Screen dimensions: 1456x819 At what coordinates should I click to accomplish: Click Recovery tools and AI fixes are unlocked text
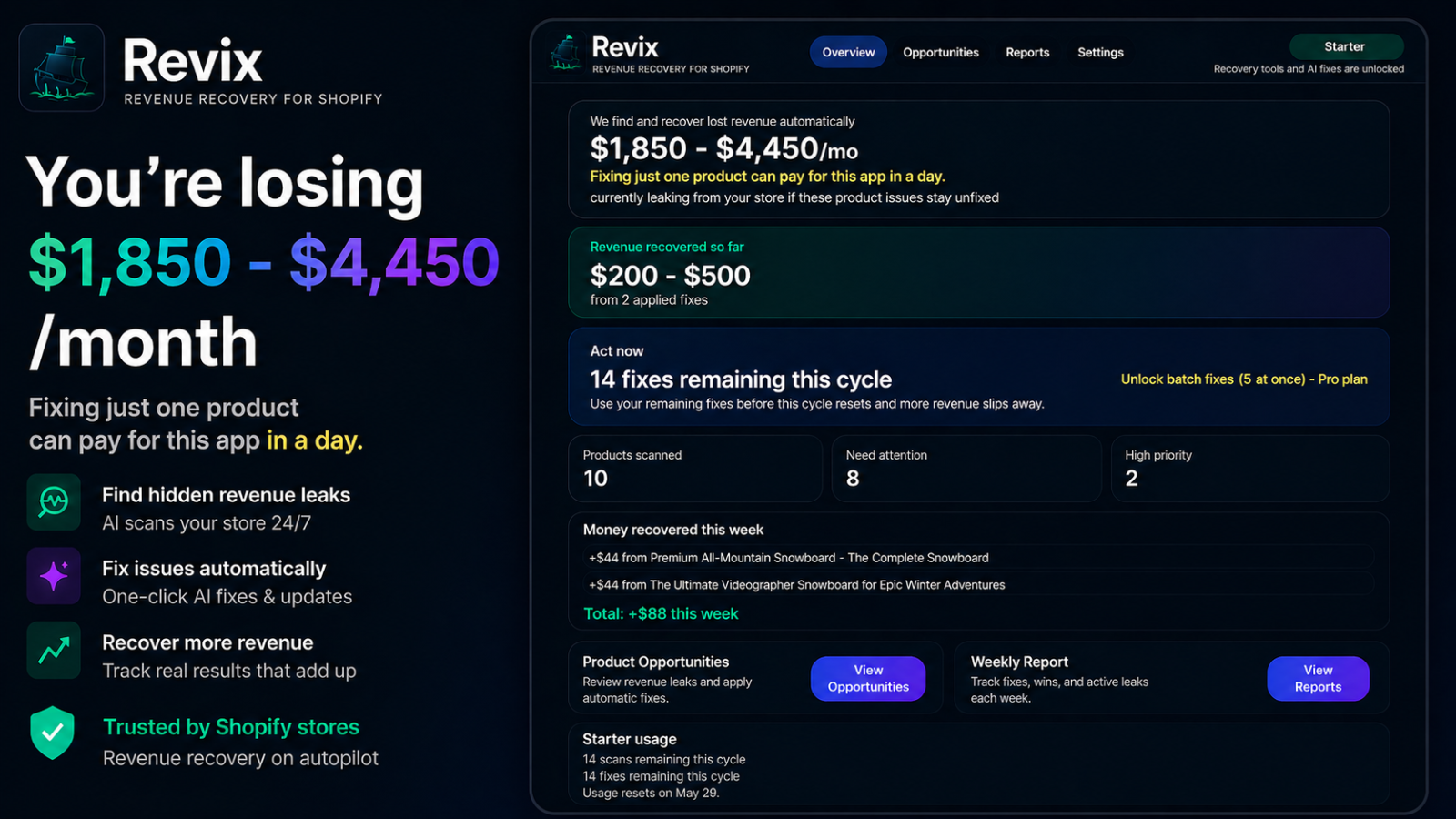pyautogui.click(x=1309, y=69)
